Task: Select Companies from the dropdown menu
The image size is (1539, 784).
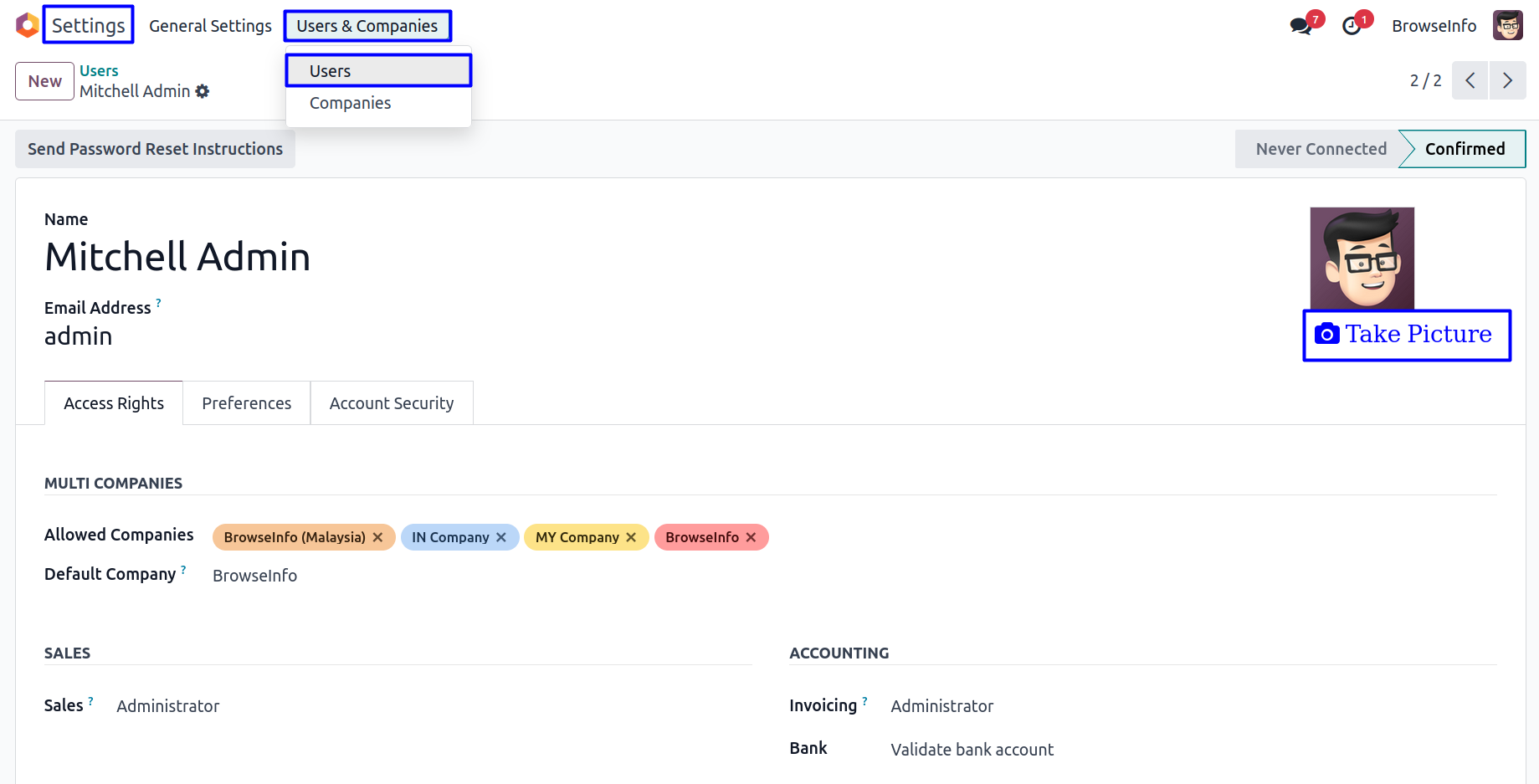Action: pos(350,103)
